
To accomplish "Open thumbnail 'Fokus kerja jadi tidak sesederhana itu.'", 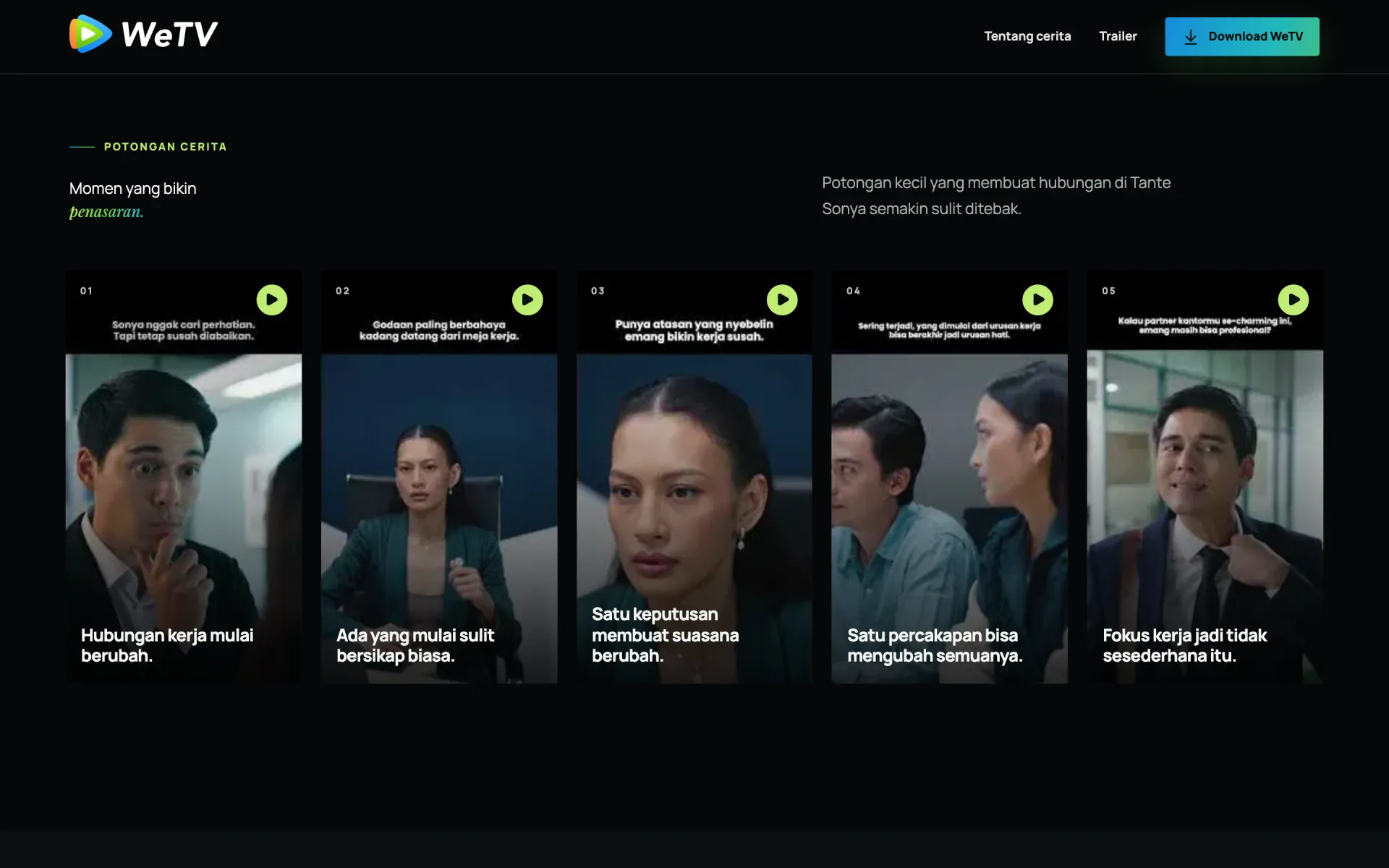I will click(1205, 477).
